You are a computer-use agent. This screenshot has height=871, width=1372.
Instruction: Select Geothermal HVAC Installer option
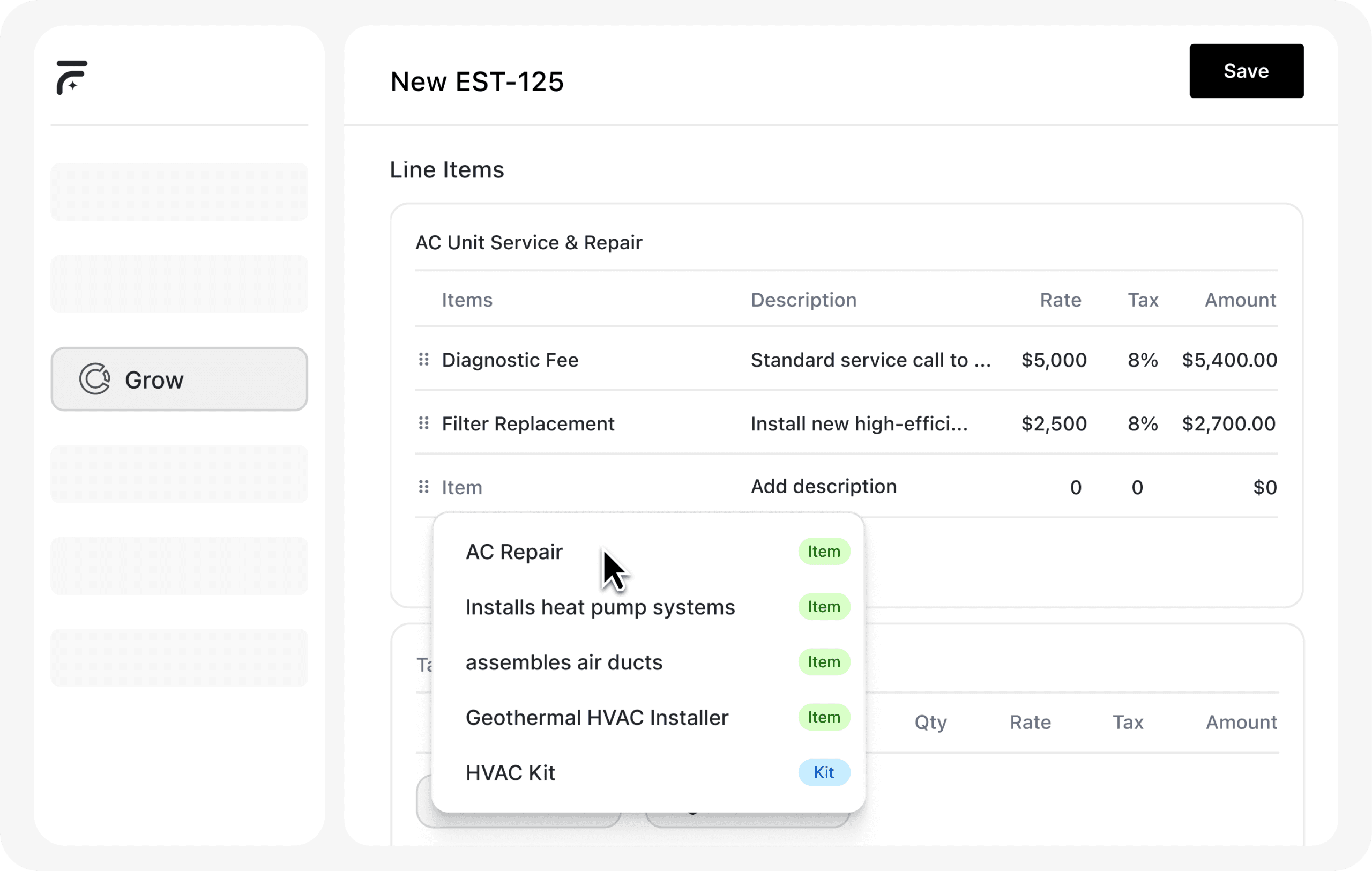(596, 718)
